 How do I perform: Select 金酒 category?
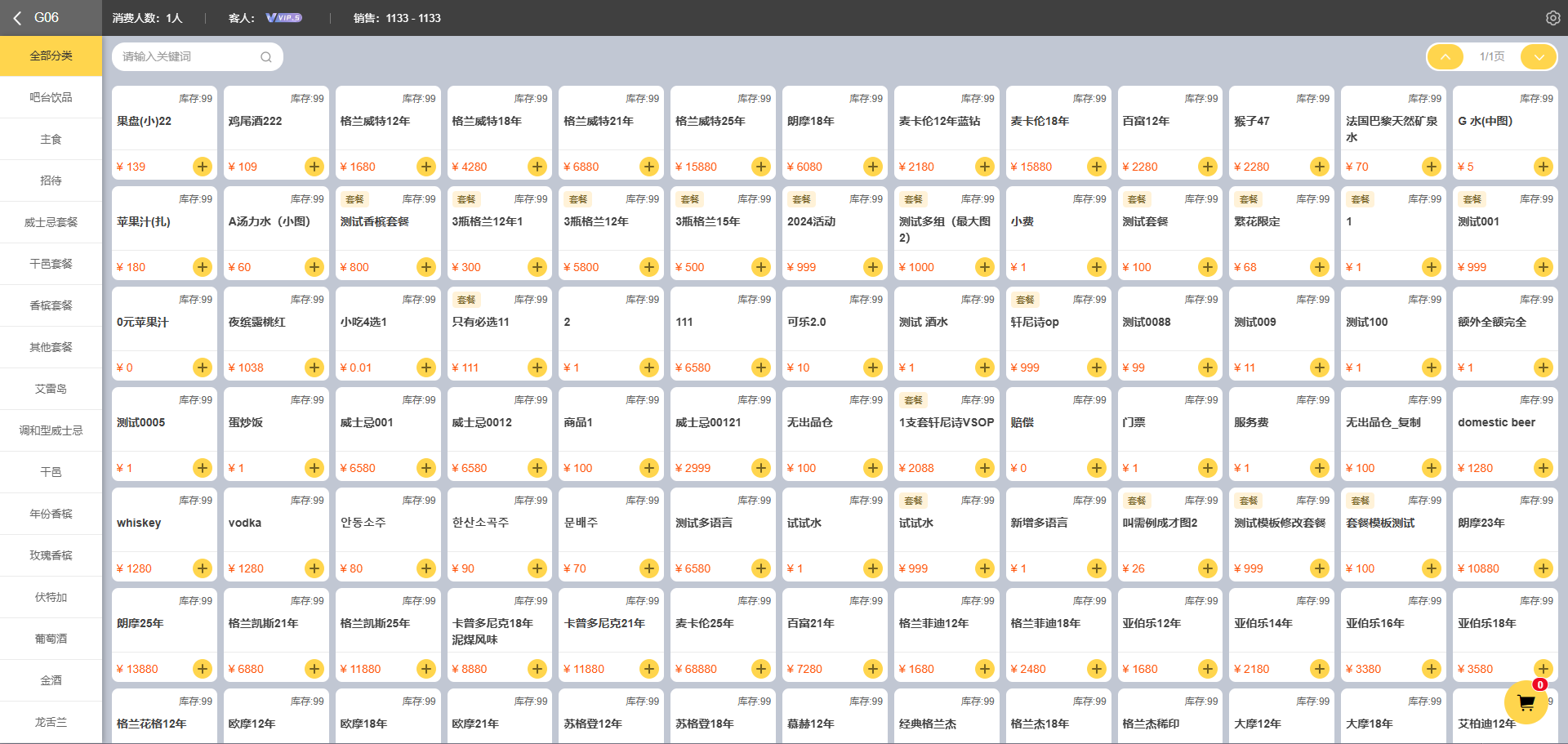tap(51, 680)
